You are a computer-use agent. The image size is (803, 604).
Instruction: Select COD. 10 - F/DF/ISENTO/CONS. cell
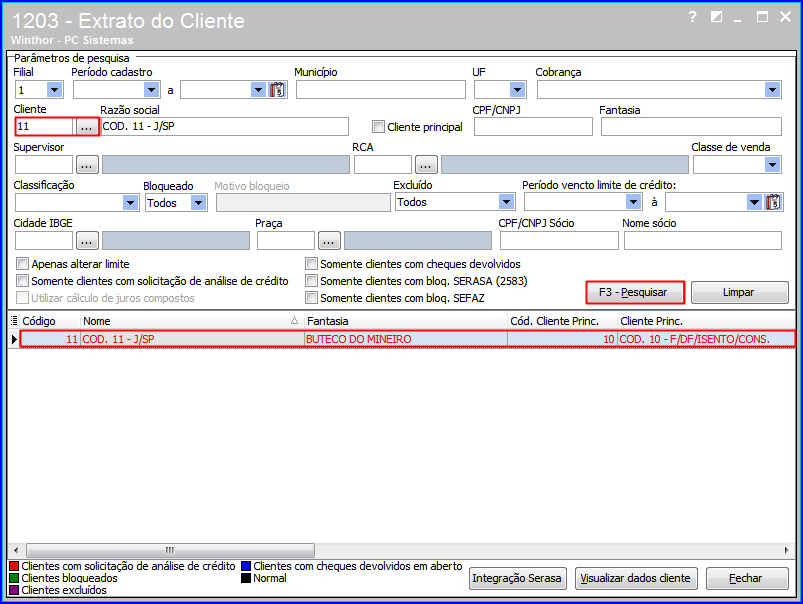pyautogui.click(x=706, y=339)
